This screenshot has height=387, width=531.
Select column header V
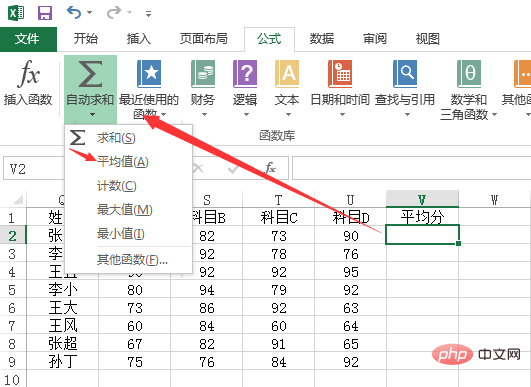[422, 199]
